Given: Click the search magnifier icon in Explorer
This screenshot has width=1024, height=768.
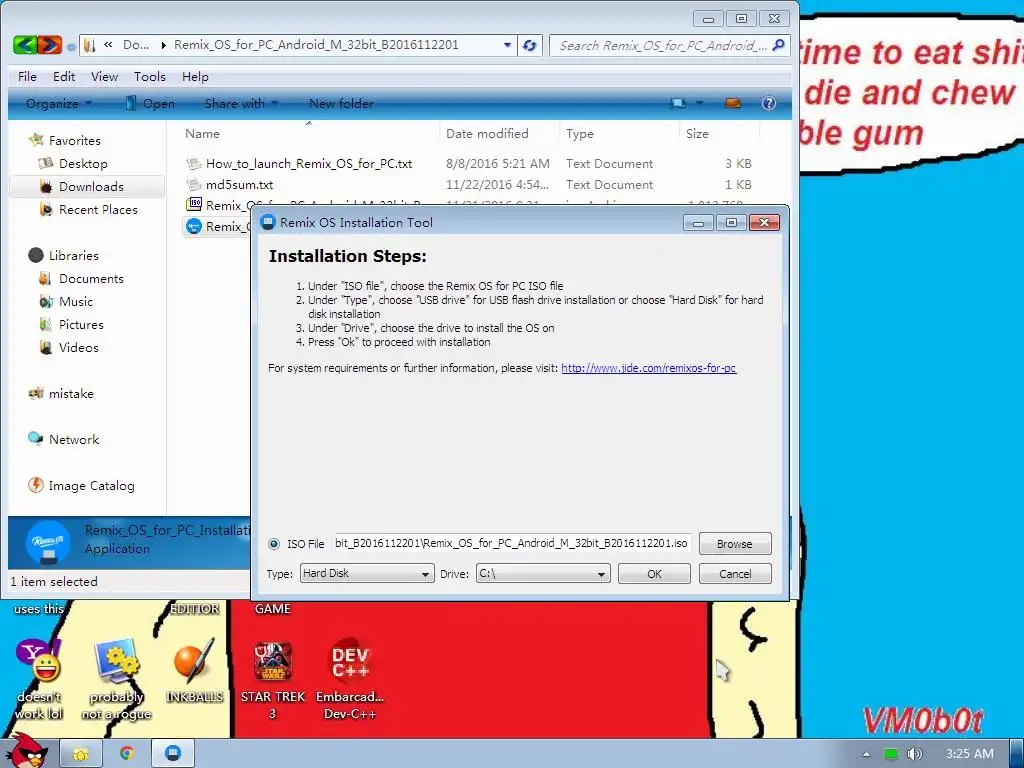Looking at the screenshot, I should click(x=778, y=45).
